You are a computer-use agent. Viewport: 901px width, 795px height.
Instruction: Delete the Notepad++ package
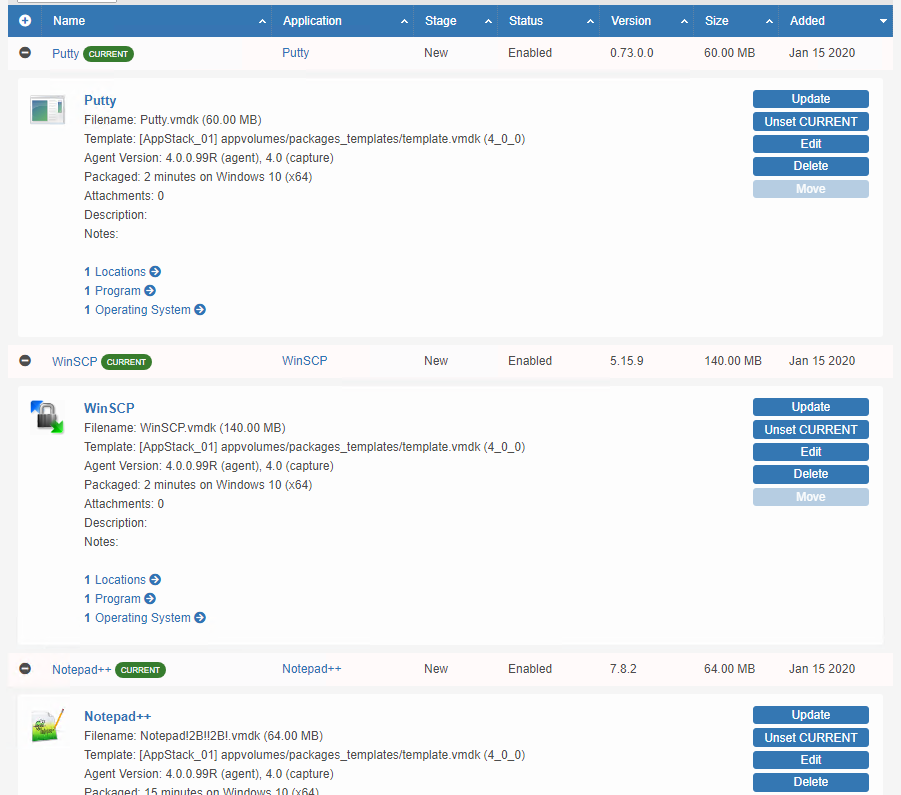coord(811,782)
